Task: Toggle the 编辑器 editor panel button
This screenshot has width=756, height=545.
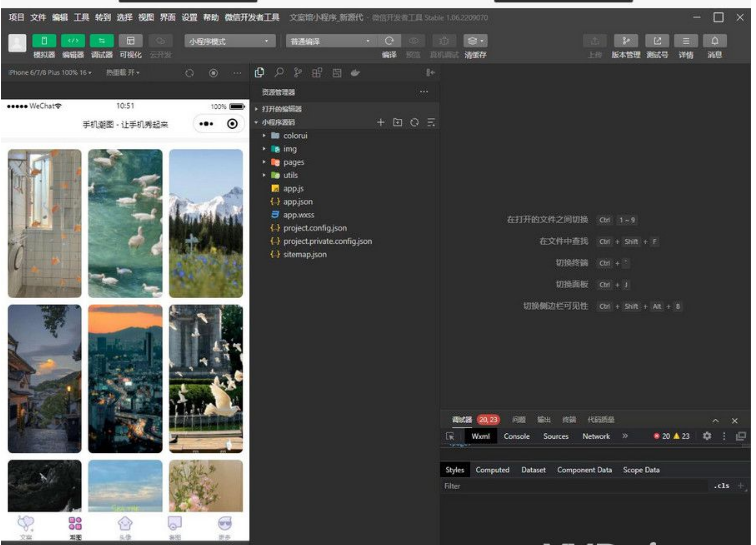Action: point(73,41)
